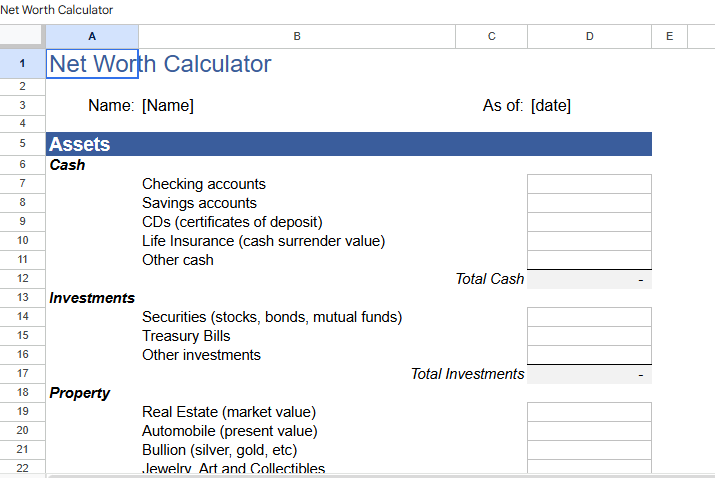The height and width of the screenshot is (478, 715).
Task: Click the [Name] placeholder cell
Action: (168, 105)
